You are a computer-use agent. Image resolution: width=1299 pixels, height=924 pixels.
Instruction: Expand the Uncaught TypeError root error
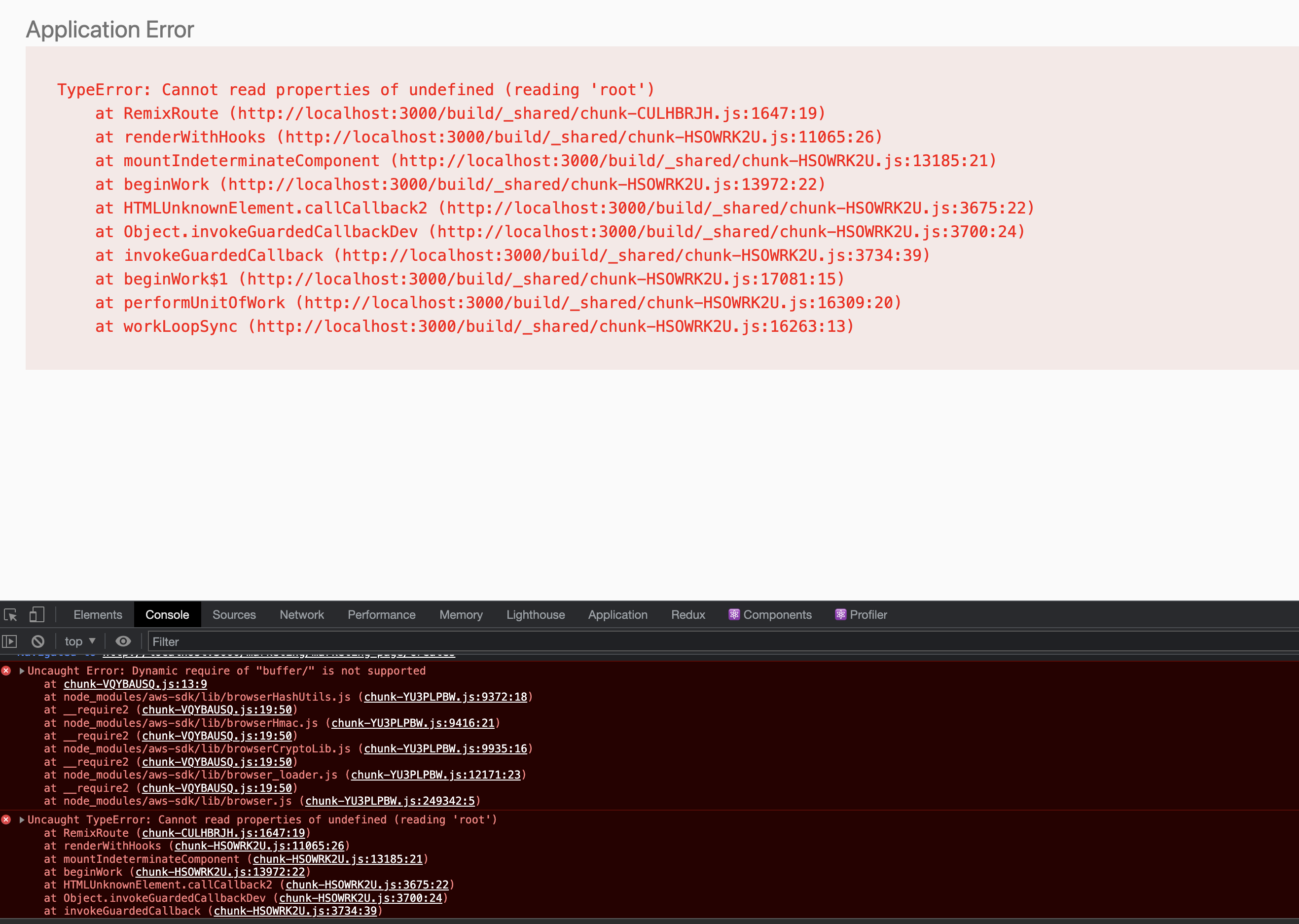[21, 820]
